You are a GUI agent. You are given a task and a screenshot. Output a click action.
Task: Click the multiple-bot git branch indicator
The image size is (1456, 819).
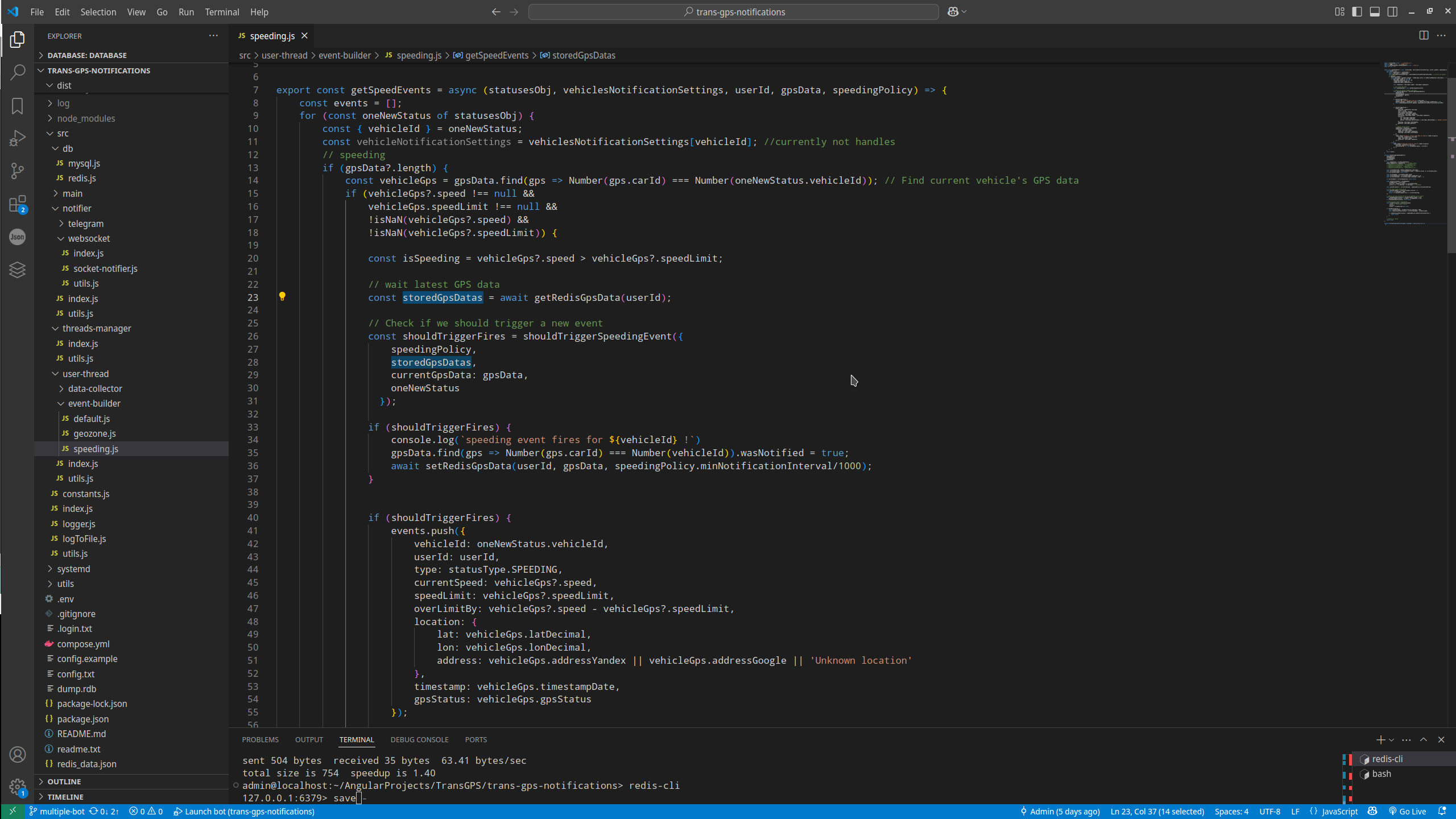57,812
